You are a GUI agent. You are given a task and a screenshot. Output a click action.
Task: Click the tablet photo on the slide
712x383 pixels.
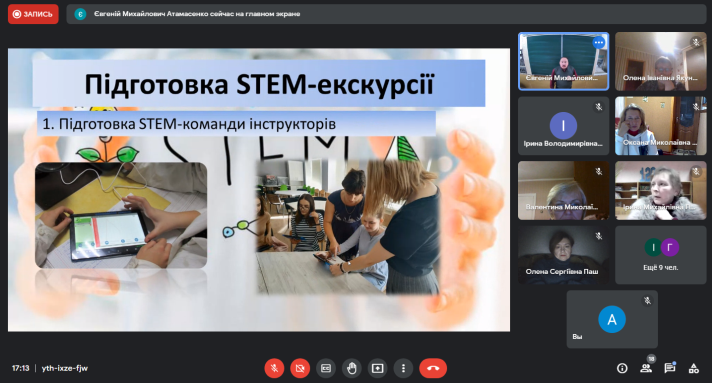coord(121,215)
